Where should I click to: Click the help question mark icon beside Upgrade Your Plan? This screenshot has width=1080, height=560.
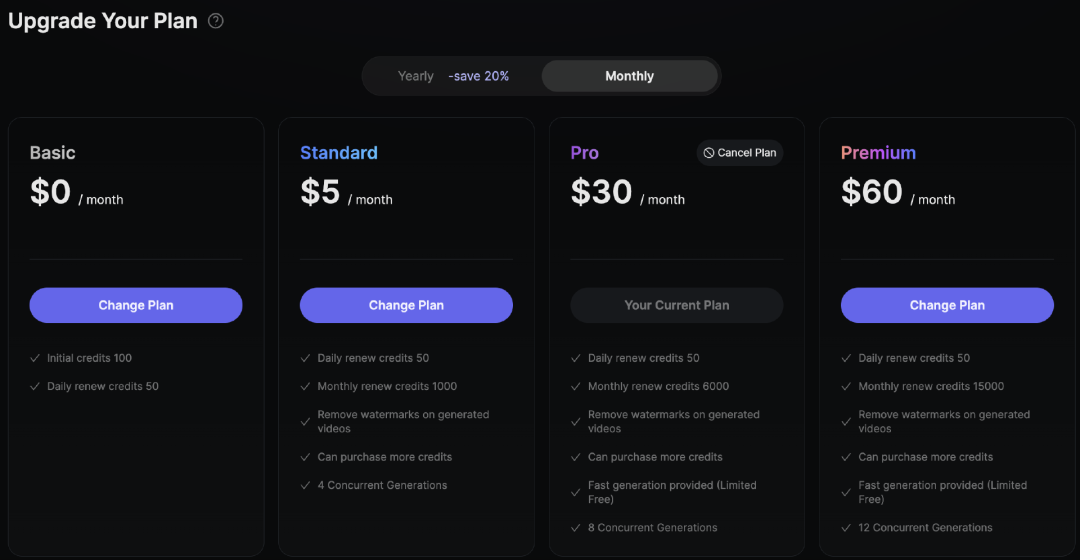216,21
